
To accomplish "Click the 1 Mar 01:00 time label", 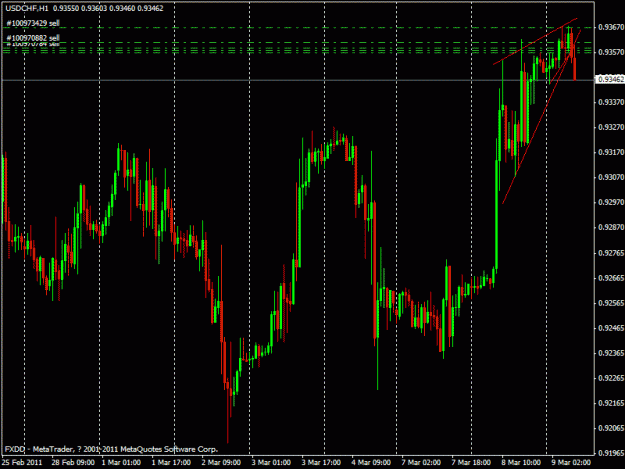I will pos(121,463).
